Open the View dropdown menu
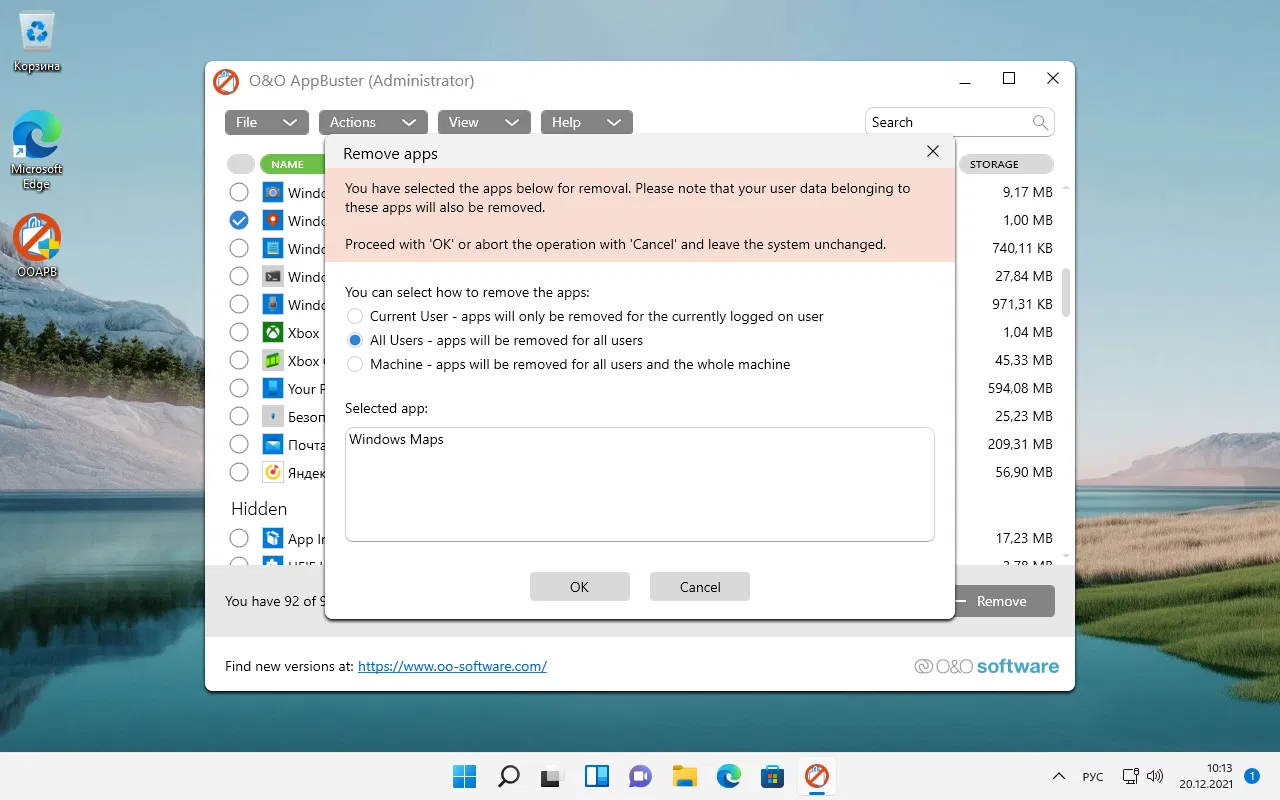This screenshot has width=1280, height=800. point(484,122)
